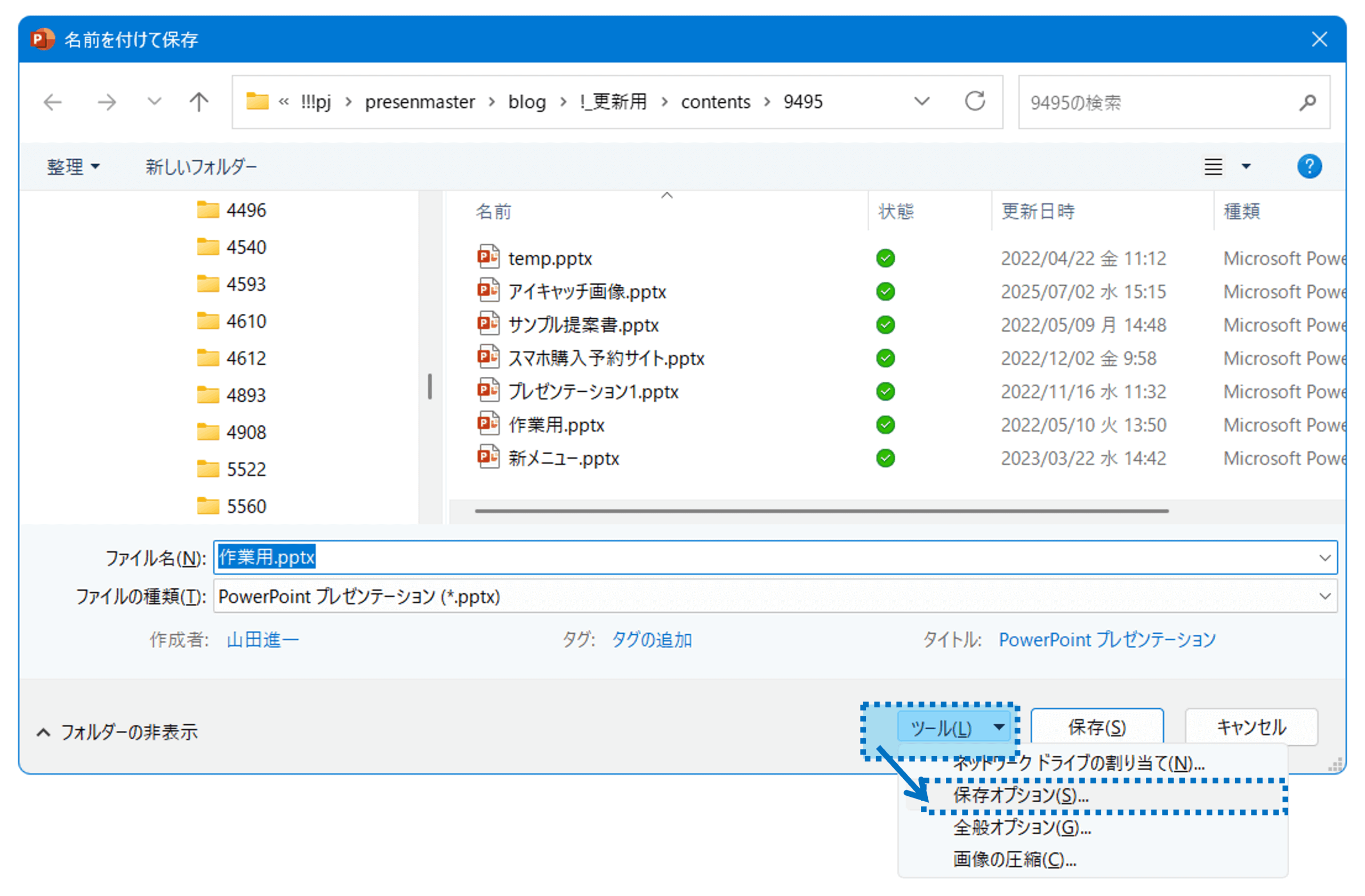The height and width of the screenshot is (896, 1365).
Task: Select the temp.pptx file icon
Action: point(488,257)
